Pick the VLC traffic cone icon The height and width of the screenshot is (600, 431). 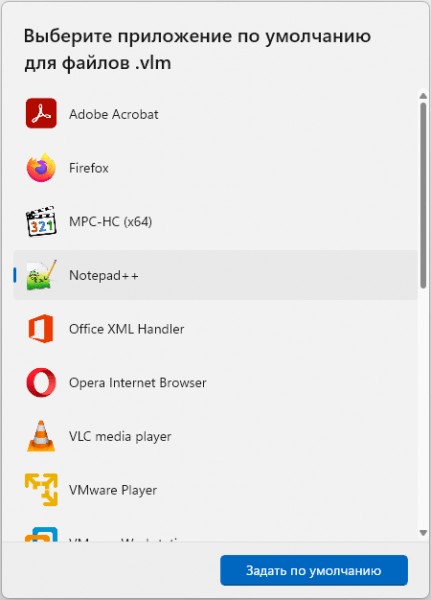coord(41,436)
